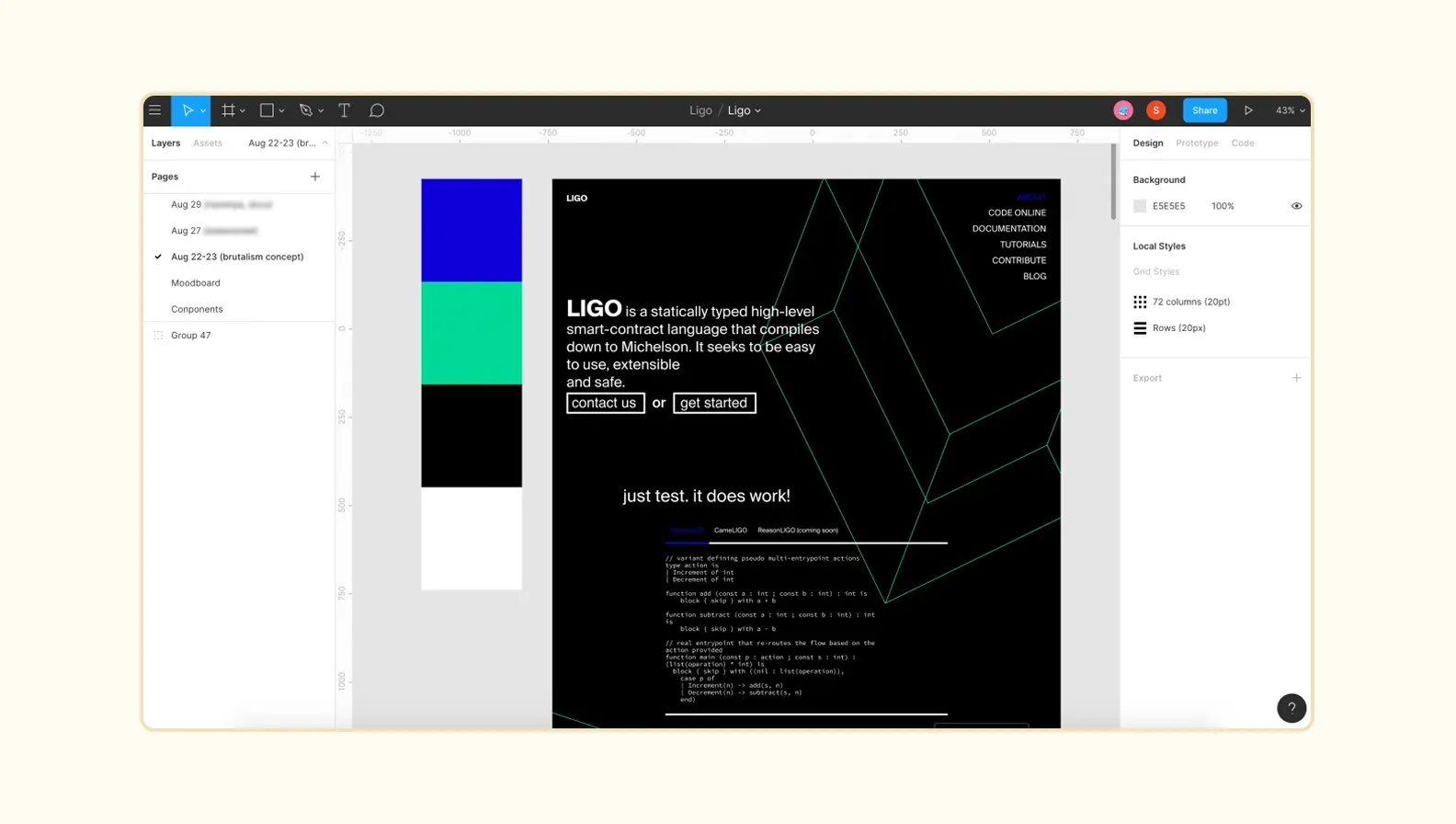The image size is (1456, 824).
Task: Select the Rectangle shape tool
Action: [267, 110]
